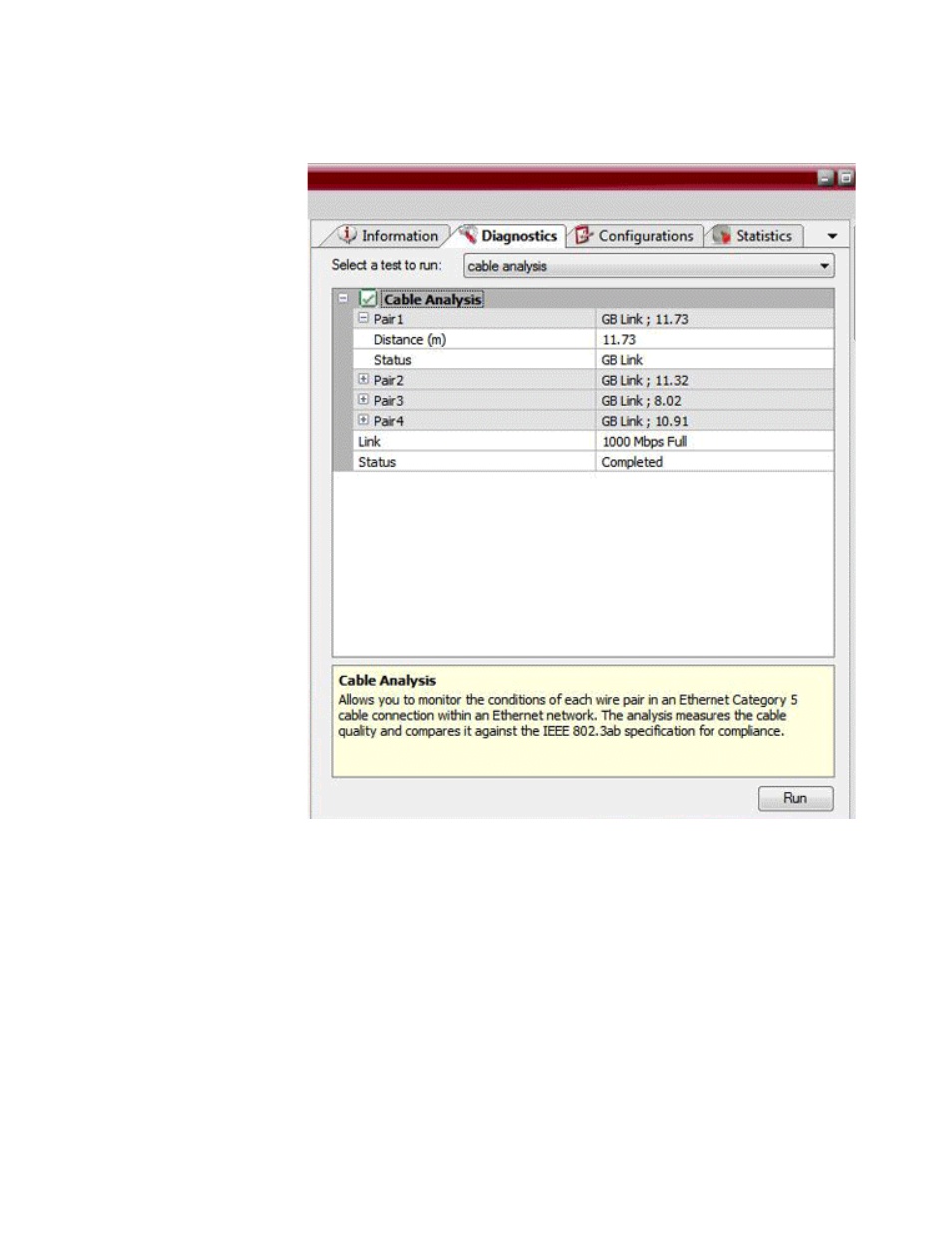952x1233 pixels.
Task: Click the 'GB Link ; 11.32' value
Action: pyautogui.click(x=645, y=380)
